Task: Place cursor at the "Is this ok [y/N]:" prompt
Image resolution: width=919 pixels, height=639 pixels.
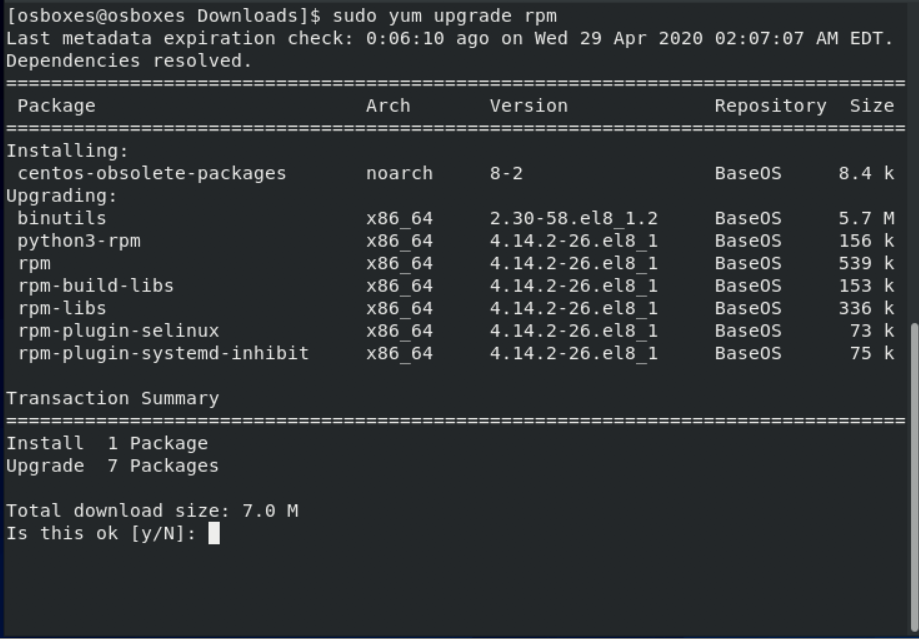Action: (x=214, y=534)
